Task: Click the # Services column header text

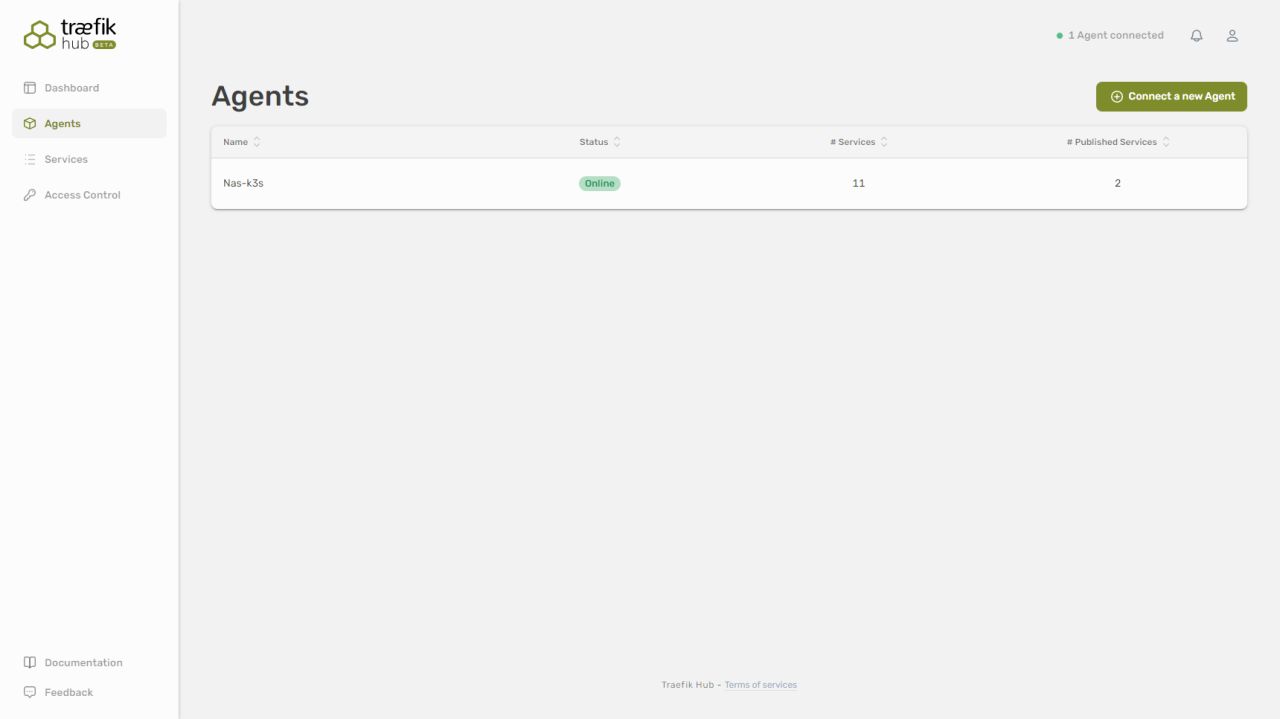Action: (853, 142)
